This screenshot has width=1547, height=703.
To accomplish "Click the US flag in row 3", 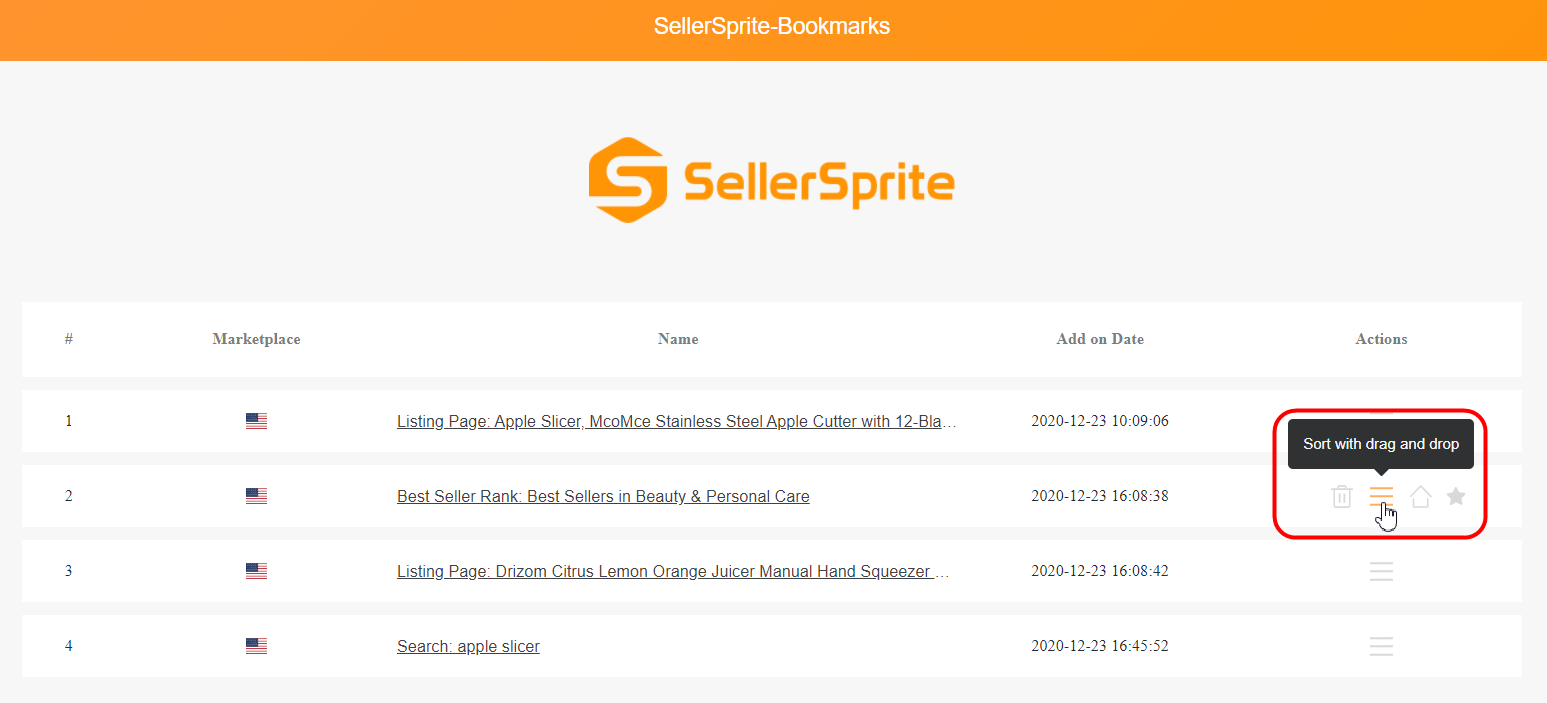I will tap(256, 571).
